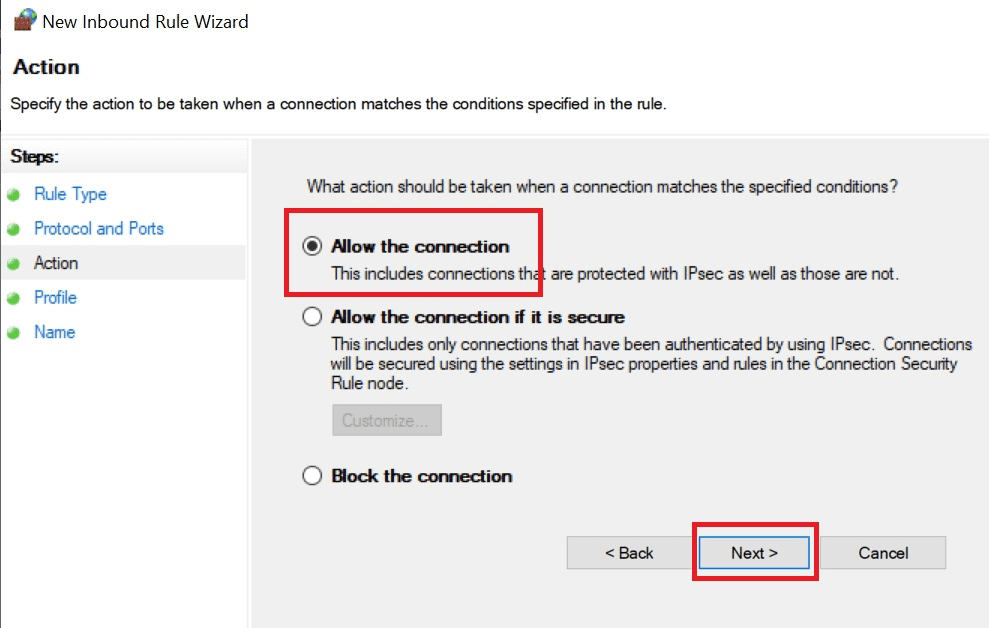Image resolution: width=989 pixels, height=628 pixels.
Task: Click the green bullet beside Name step
Action: click(14, 333)
